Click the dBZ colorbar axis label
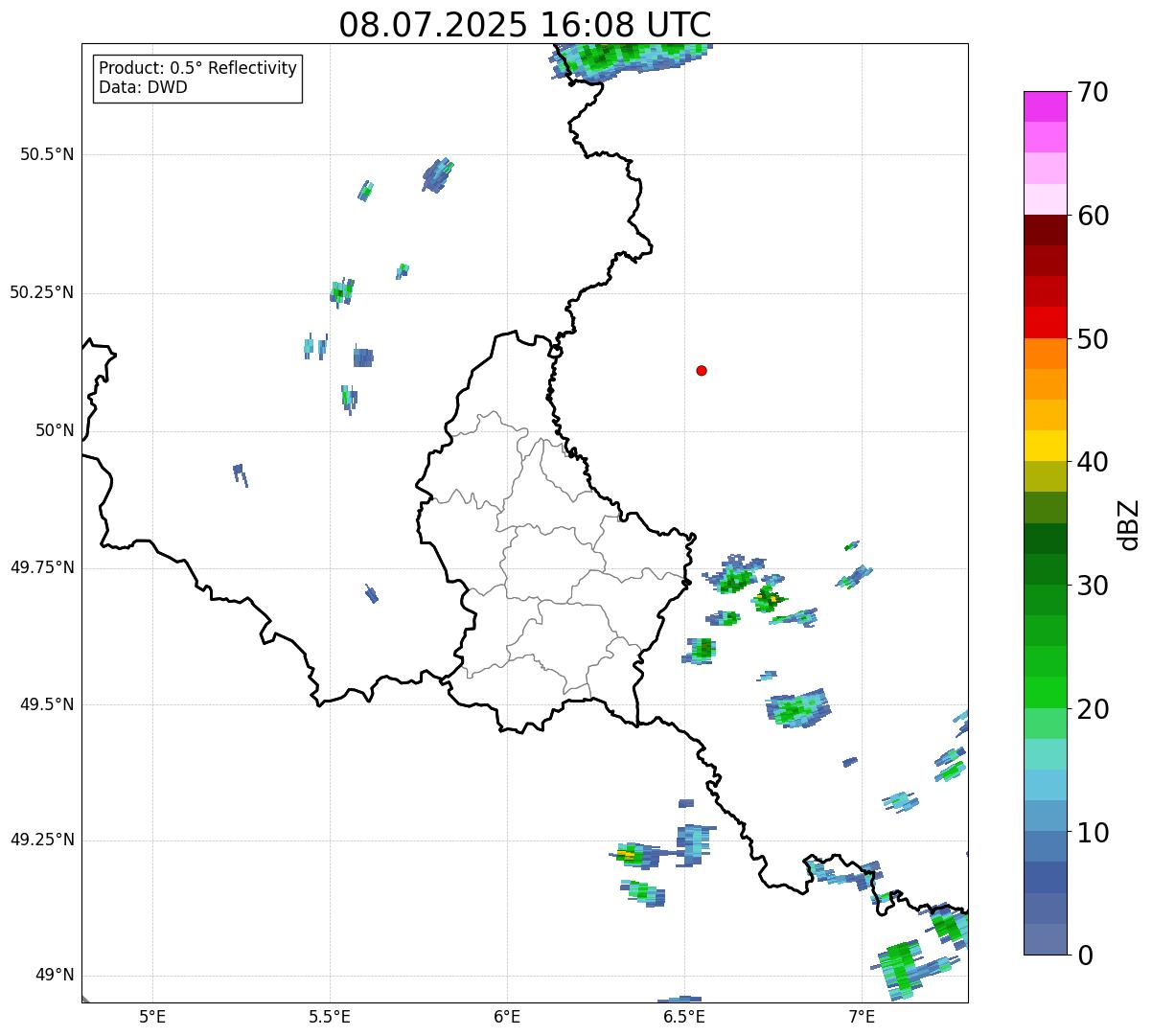The image size is (1152, 1036). coord(1129,523)
